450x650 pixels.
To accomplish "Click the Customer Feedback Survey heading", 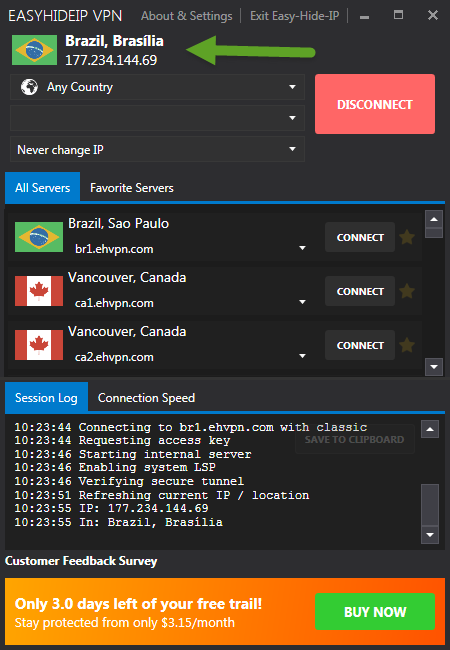I will point(81,561).
